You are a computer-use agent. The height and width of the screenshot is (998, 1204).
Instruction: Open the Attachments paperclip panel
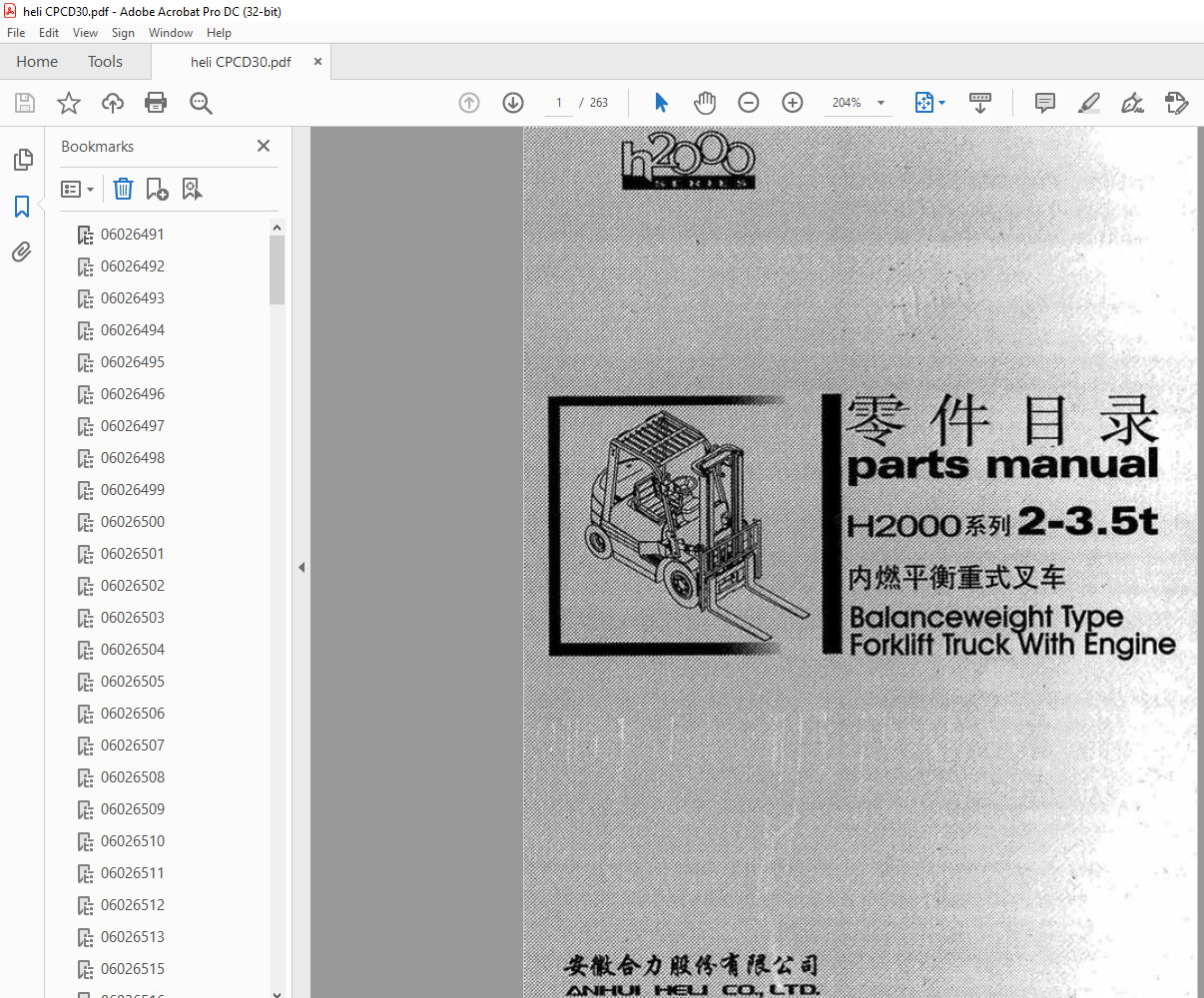22,251
